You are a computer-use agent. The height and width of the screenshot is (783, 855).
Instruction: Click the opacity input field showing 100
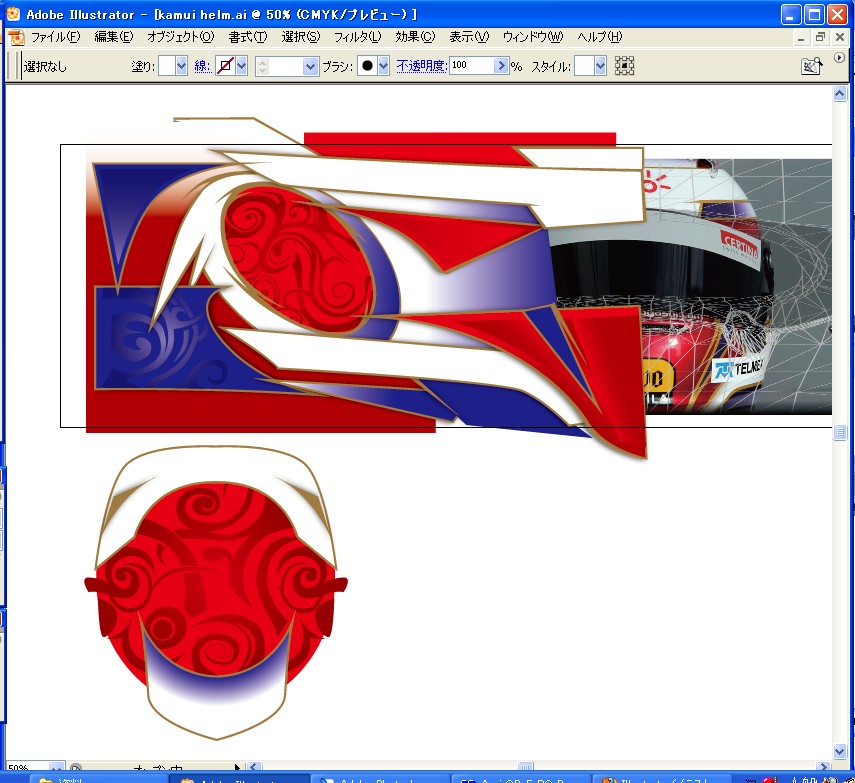click(471, 65)
